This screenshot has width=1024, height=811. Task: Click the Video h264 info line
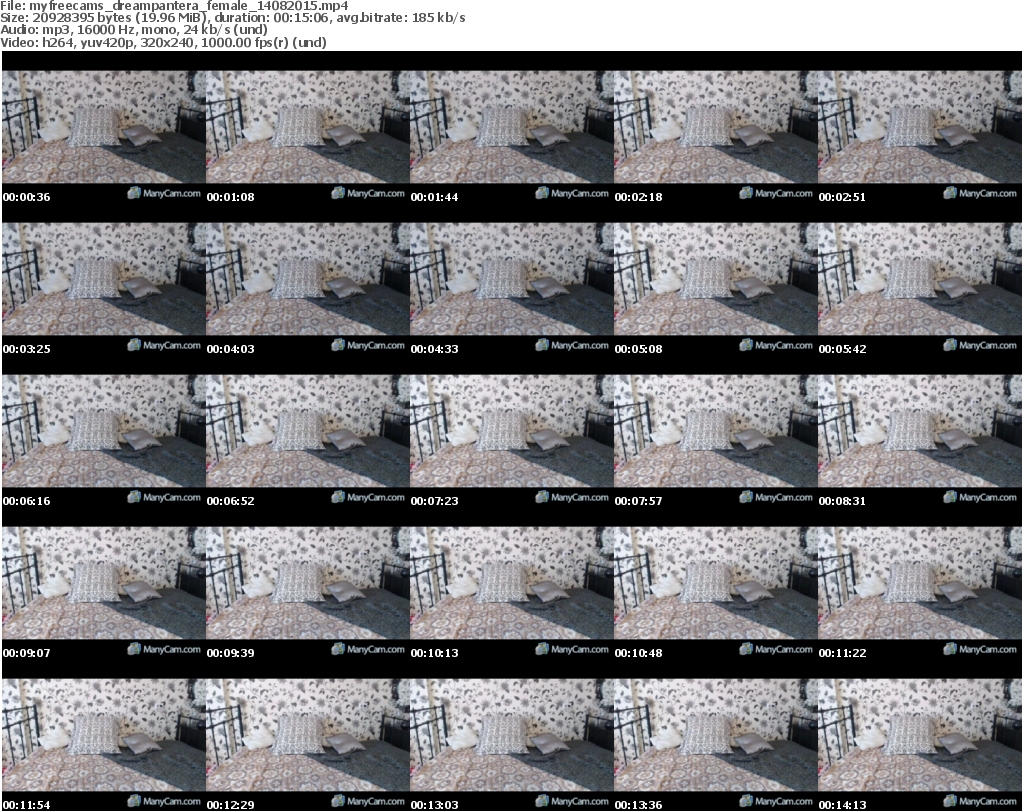coord(163,42)
